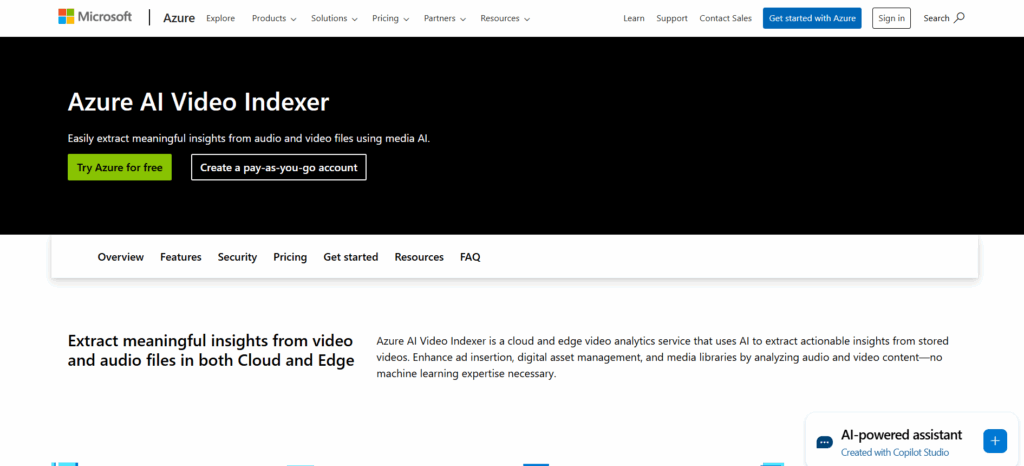This screenshot has height=466, width=1024.
Task: Open the search magnifier icon
Action: 959,18
